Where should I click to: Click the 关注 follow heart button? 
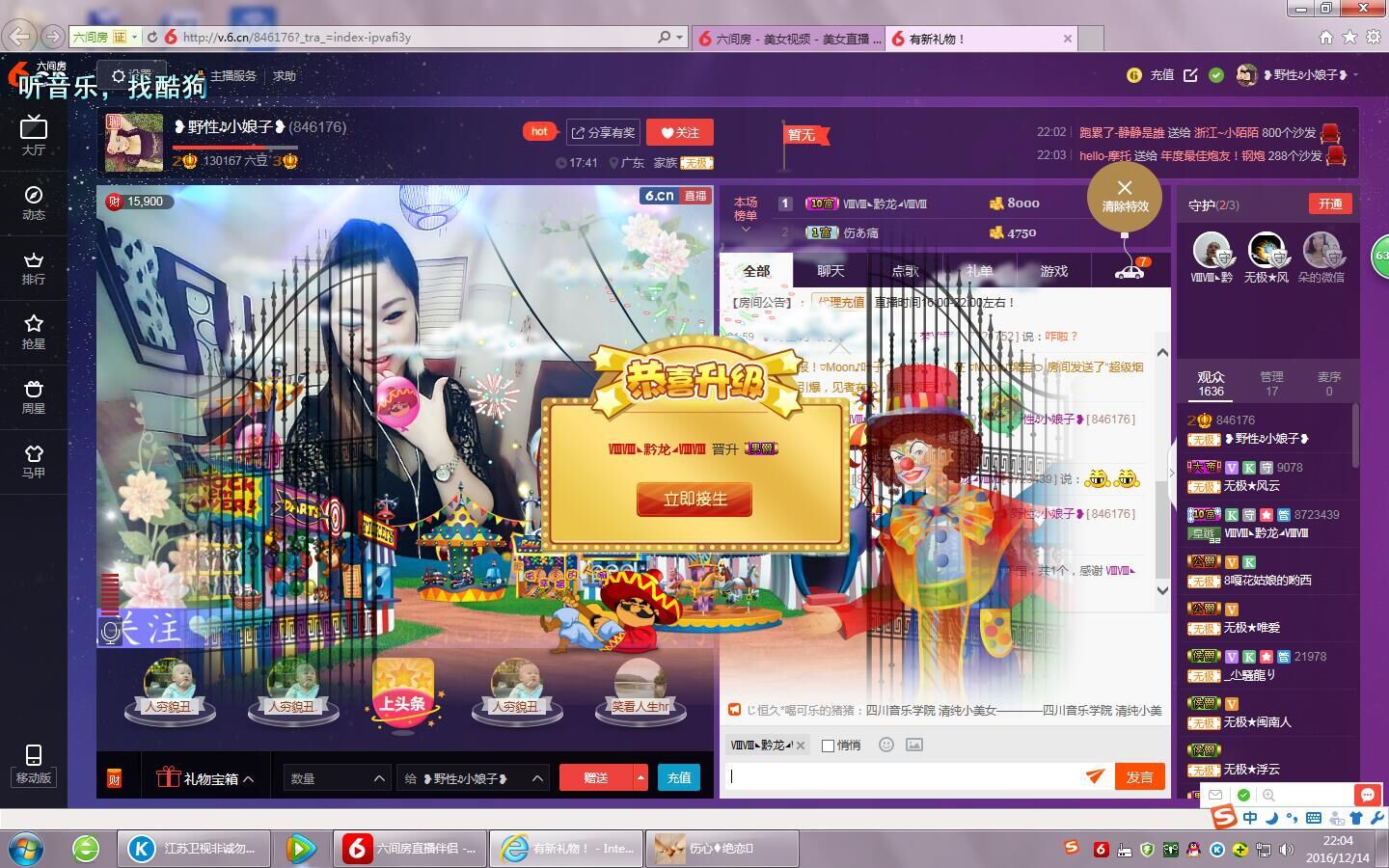coord(679,132)
